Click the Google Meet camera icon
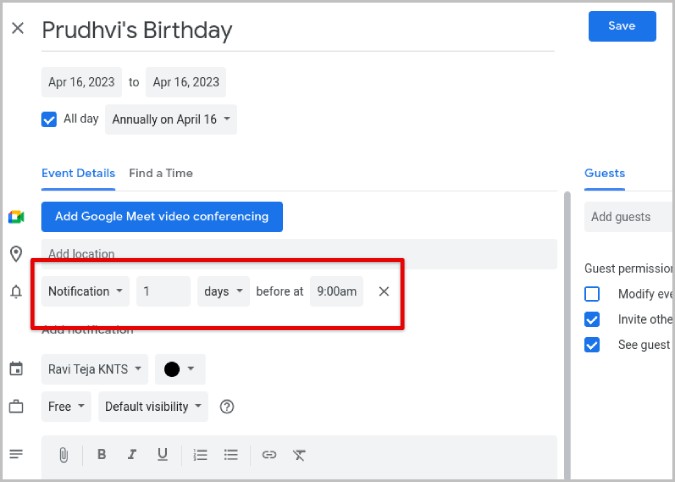The image size is (675, 482). (x=16, y=217)
